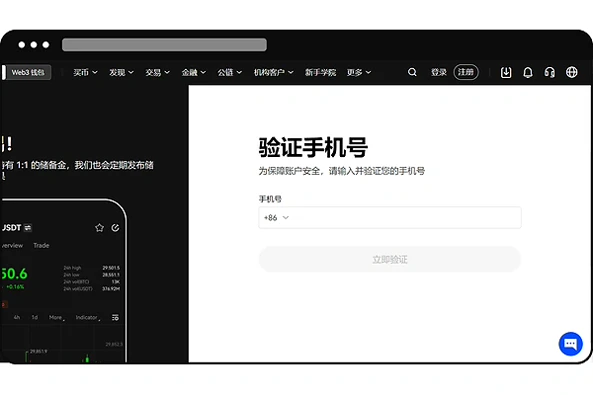The image size is (593, 395).
Task: Click the download app icon
Action: tap(506, 72)
